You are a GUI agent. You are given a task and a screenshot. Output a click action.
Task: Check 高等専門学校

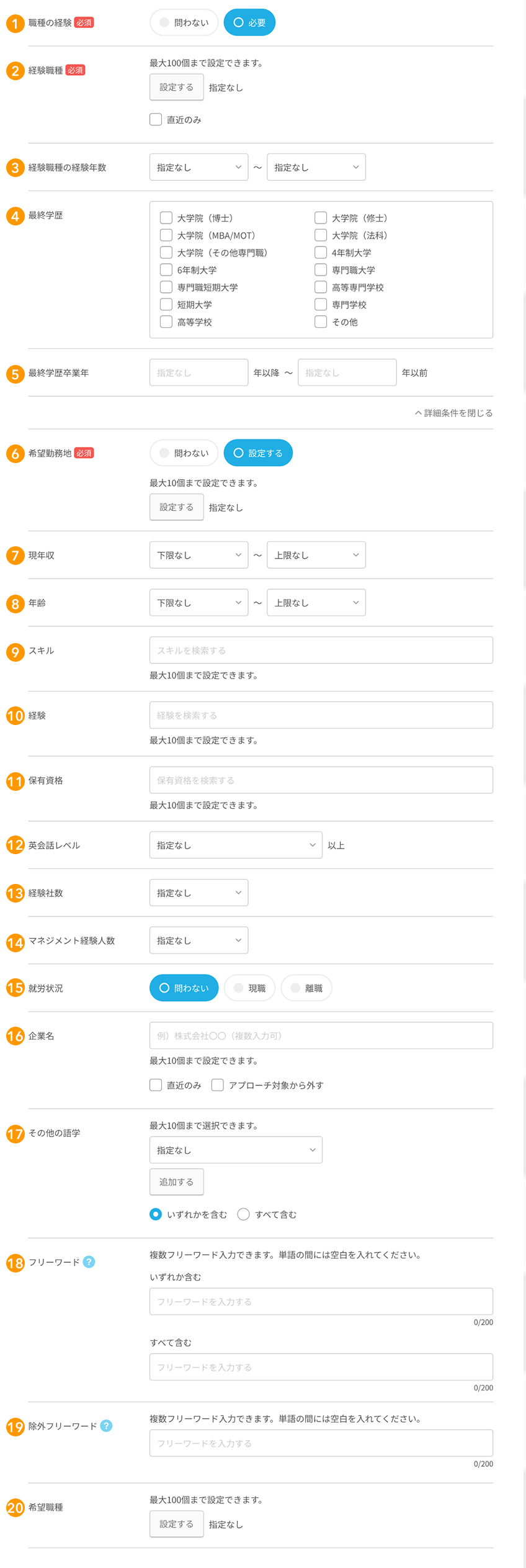click(321, 287)
